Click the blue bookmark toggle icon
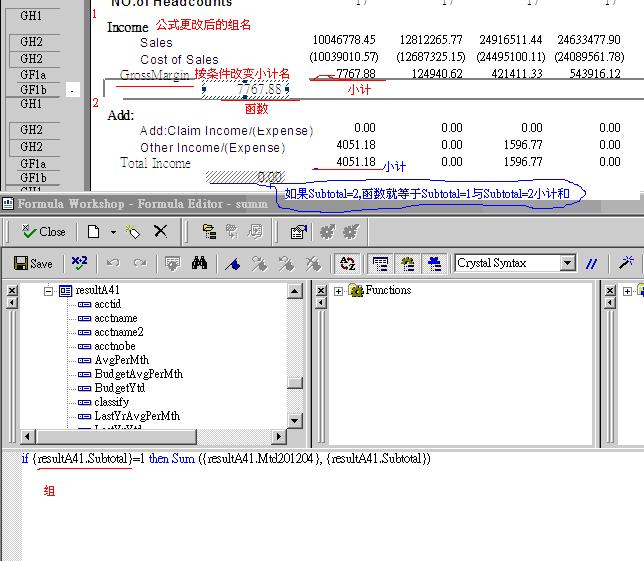The width and height of the screenshot is (644, 561). [233, 264]
